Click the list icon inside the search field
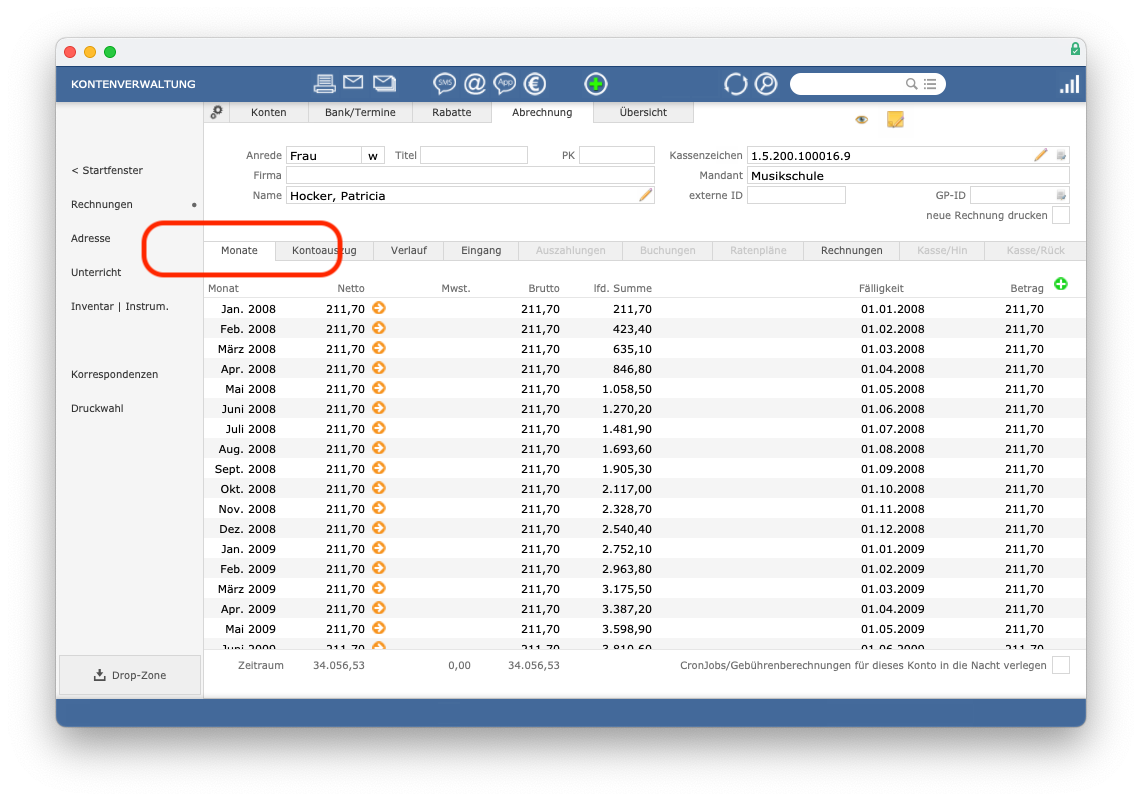 930,84
